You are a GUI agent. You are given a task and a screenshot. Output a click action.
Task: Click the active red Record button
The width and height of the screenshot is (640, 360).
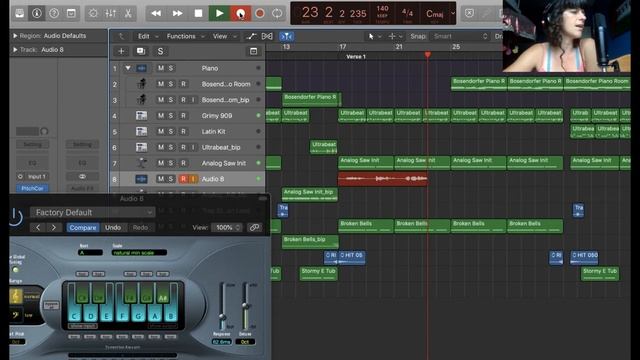tap(240, 13)
